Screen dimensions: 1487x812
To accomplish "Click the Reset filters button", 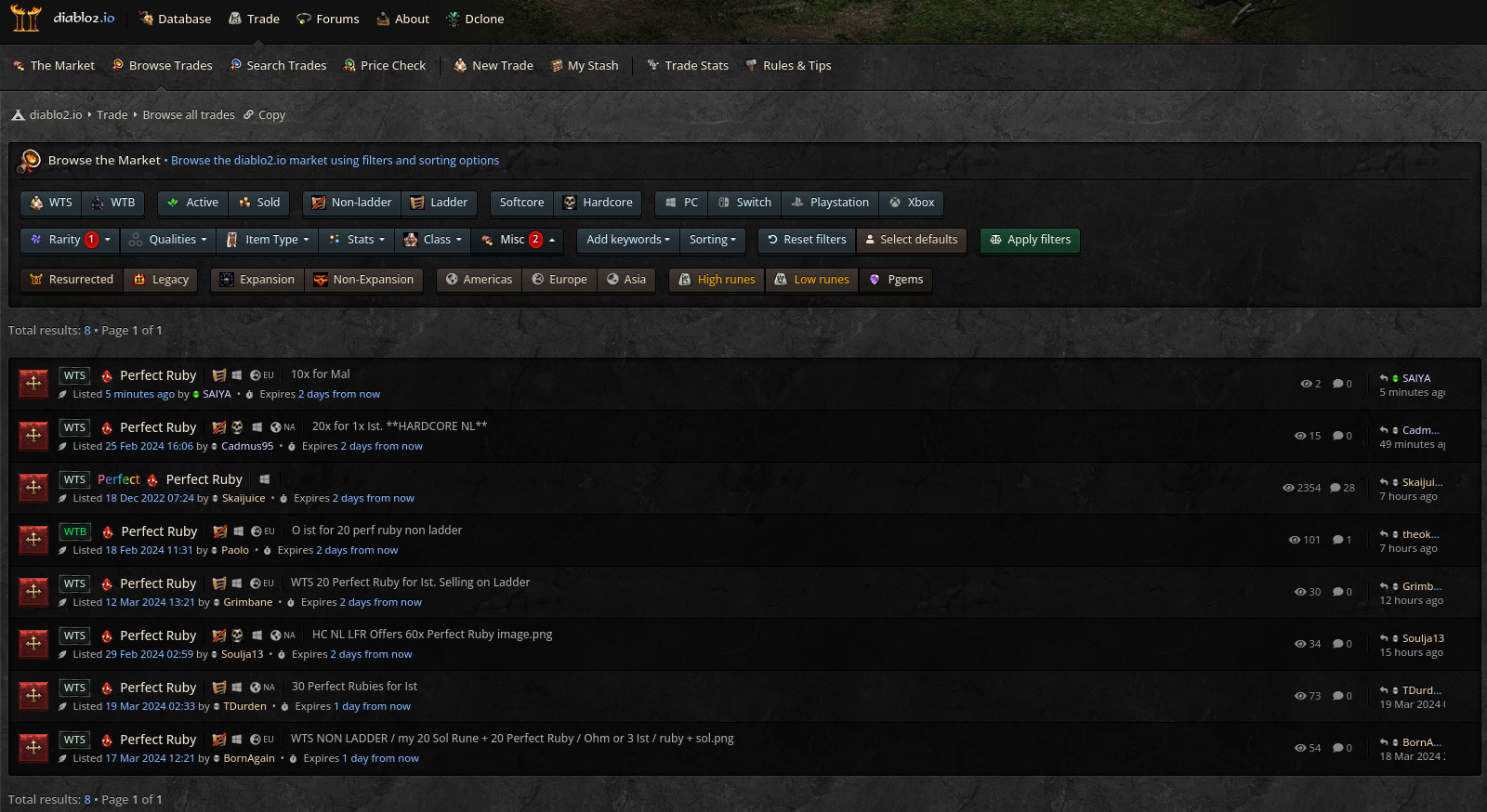I will 806,240.
